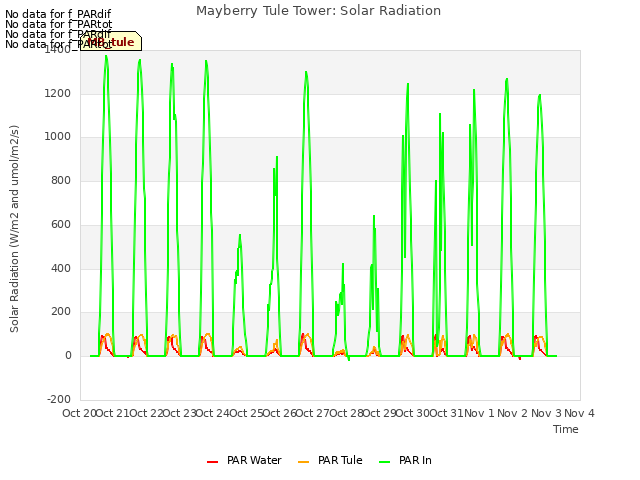Click the 1000 y-axis tick label
The width and height of the screenshot is (640, 480).
coord(58,137)
